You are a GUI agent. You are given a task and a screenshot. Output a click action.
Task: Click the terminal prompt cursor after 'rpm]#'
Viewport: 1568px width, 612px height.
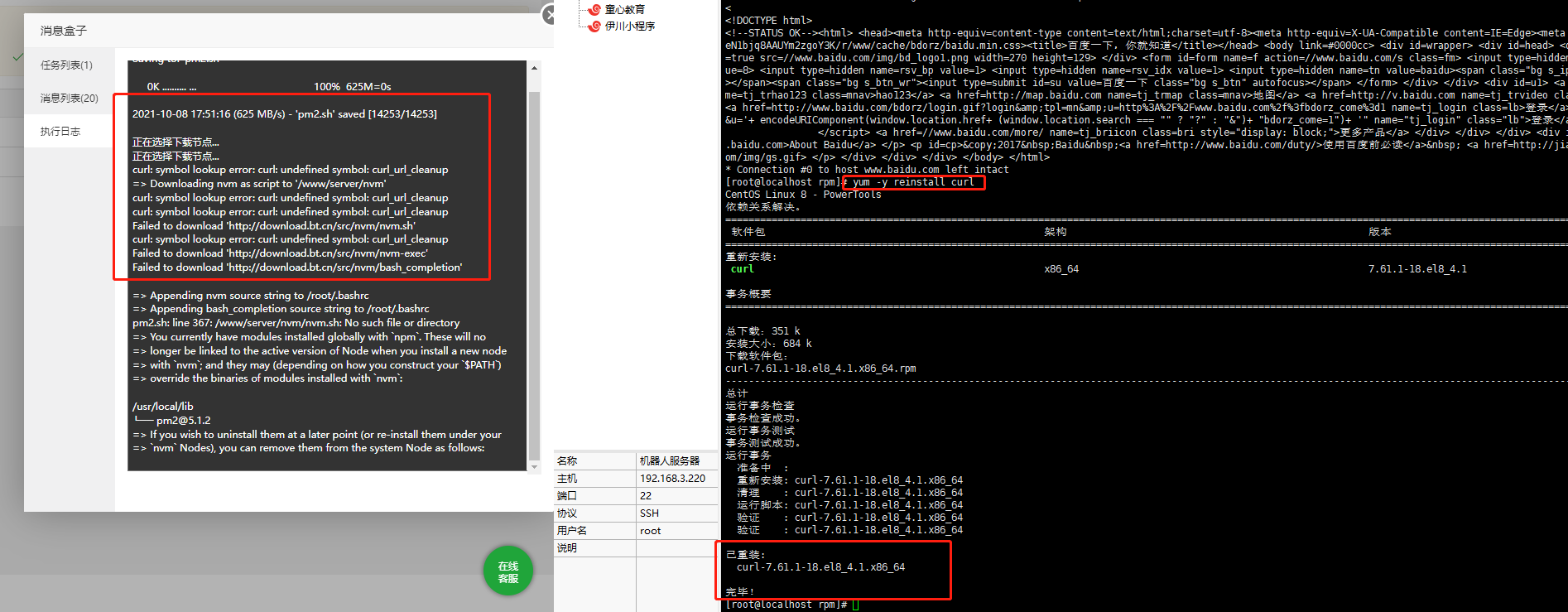[x=855, y=605]
